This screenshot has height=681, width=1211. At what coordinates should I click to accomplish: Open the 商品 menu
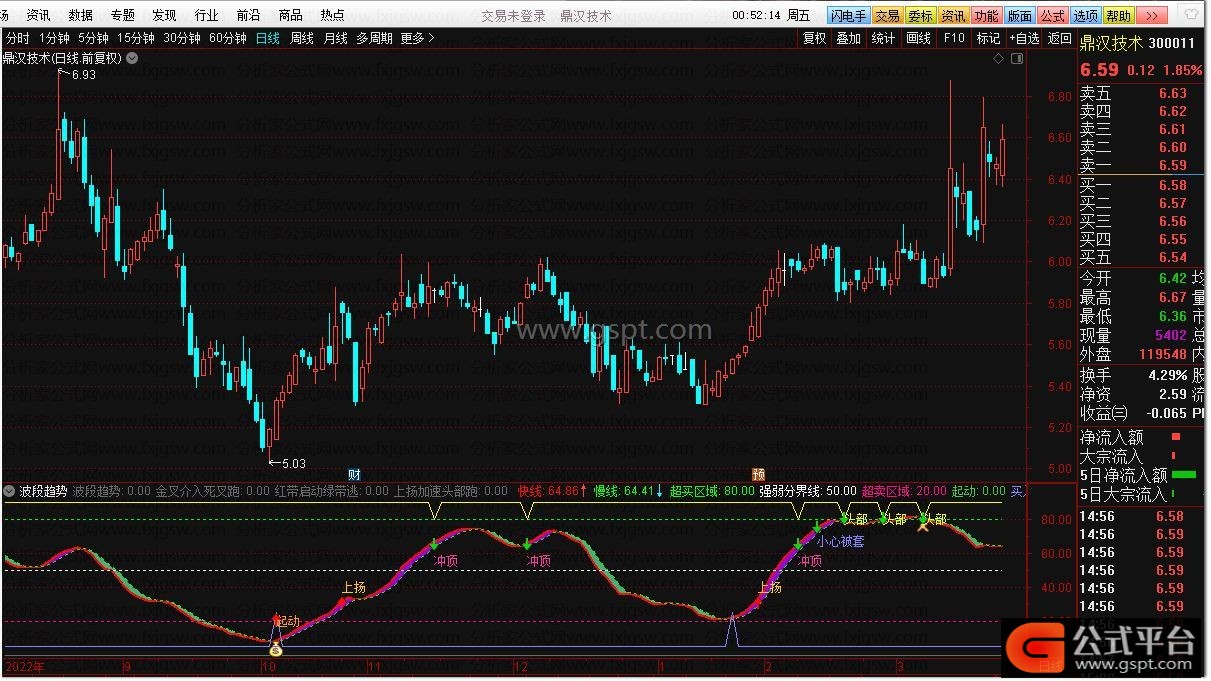click(291, 15)
